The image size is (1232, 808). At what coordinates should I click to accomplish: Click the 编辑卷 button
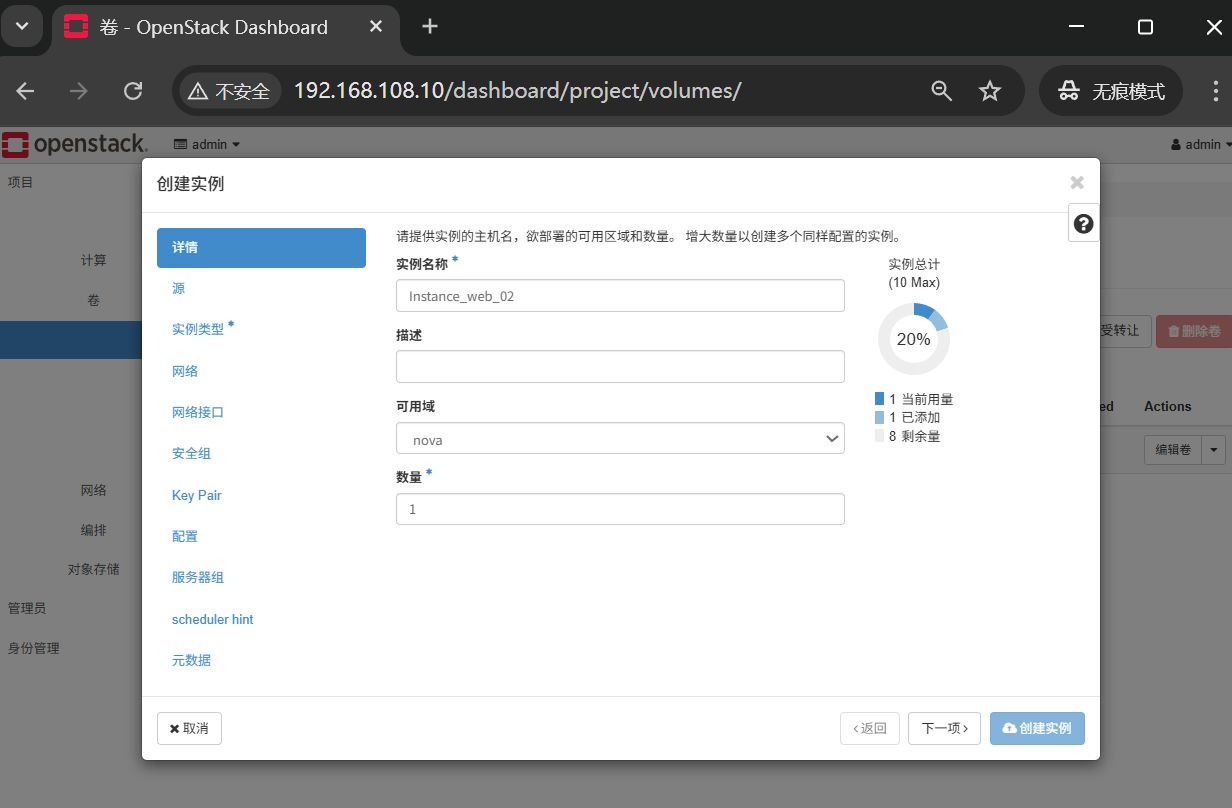1172,450
